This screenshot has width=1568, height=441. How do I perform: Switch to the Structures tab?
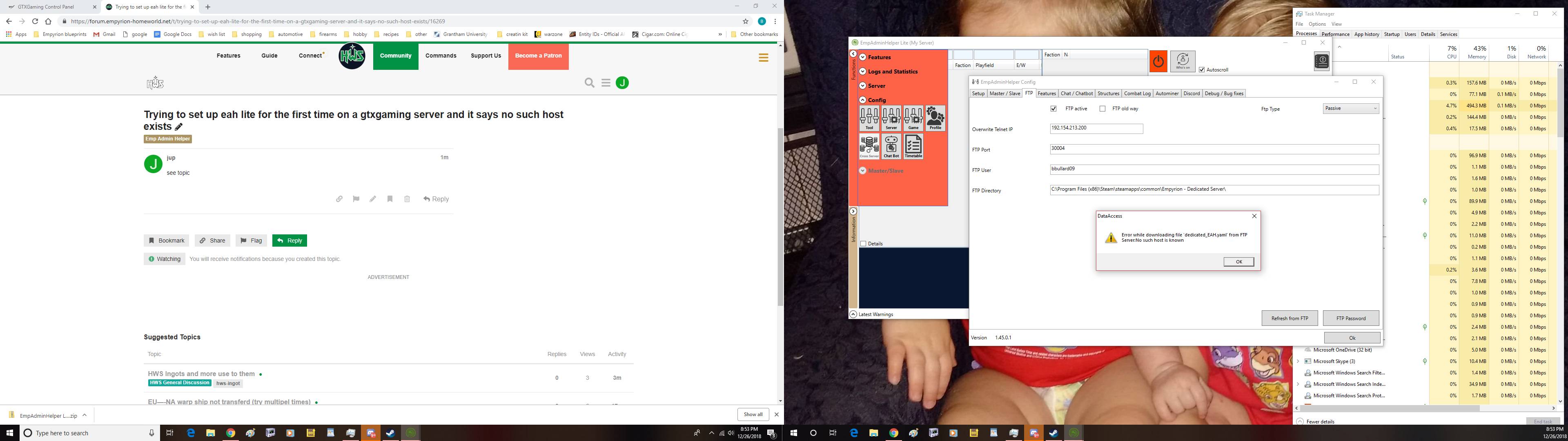point(1108,93)
